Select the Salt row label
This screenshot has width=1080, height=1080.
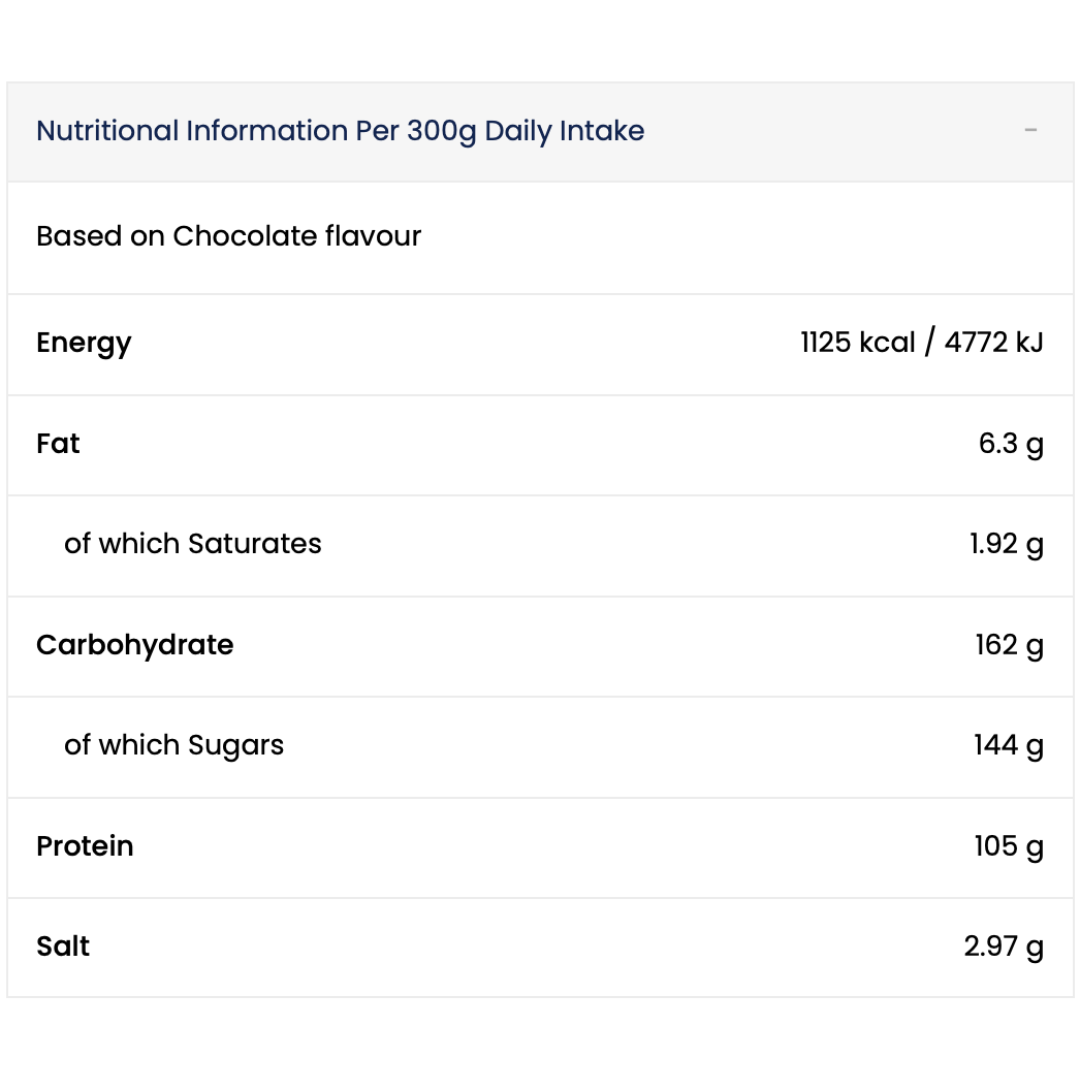[63, 946]
